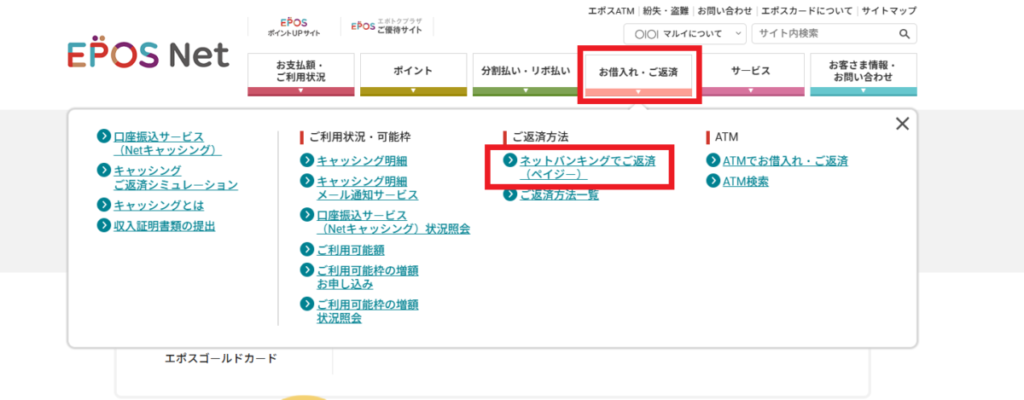Expand the お支払額・ご利用状況 menu
The width and height of the screenshot is (1024, 400).
point(301,75)
